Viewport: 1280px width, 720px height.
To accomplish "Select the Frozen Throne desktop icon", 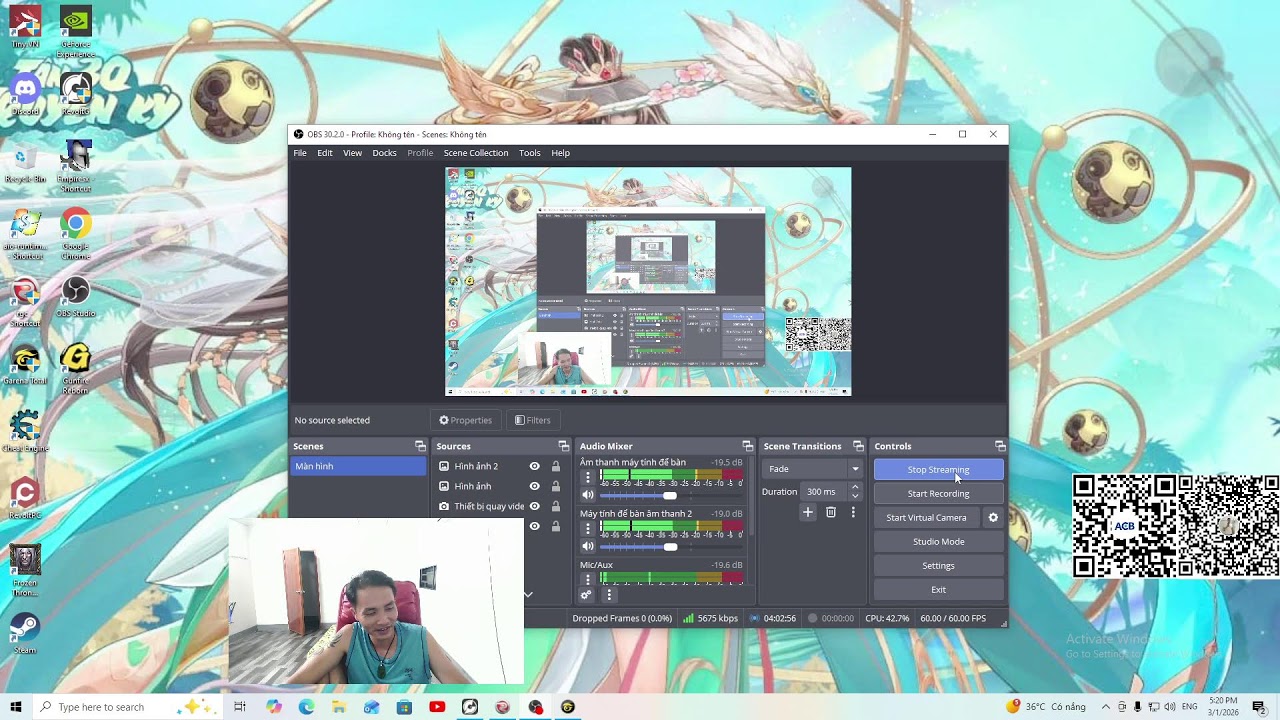I will [x=25, y=572].
